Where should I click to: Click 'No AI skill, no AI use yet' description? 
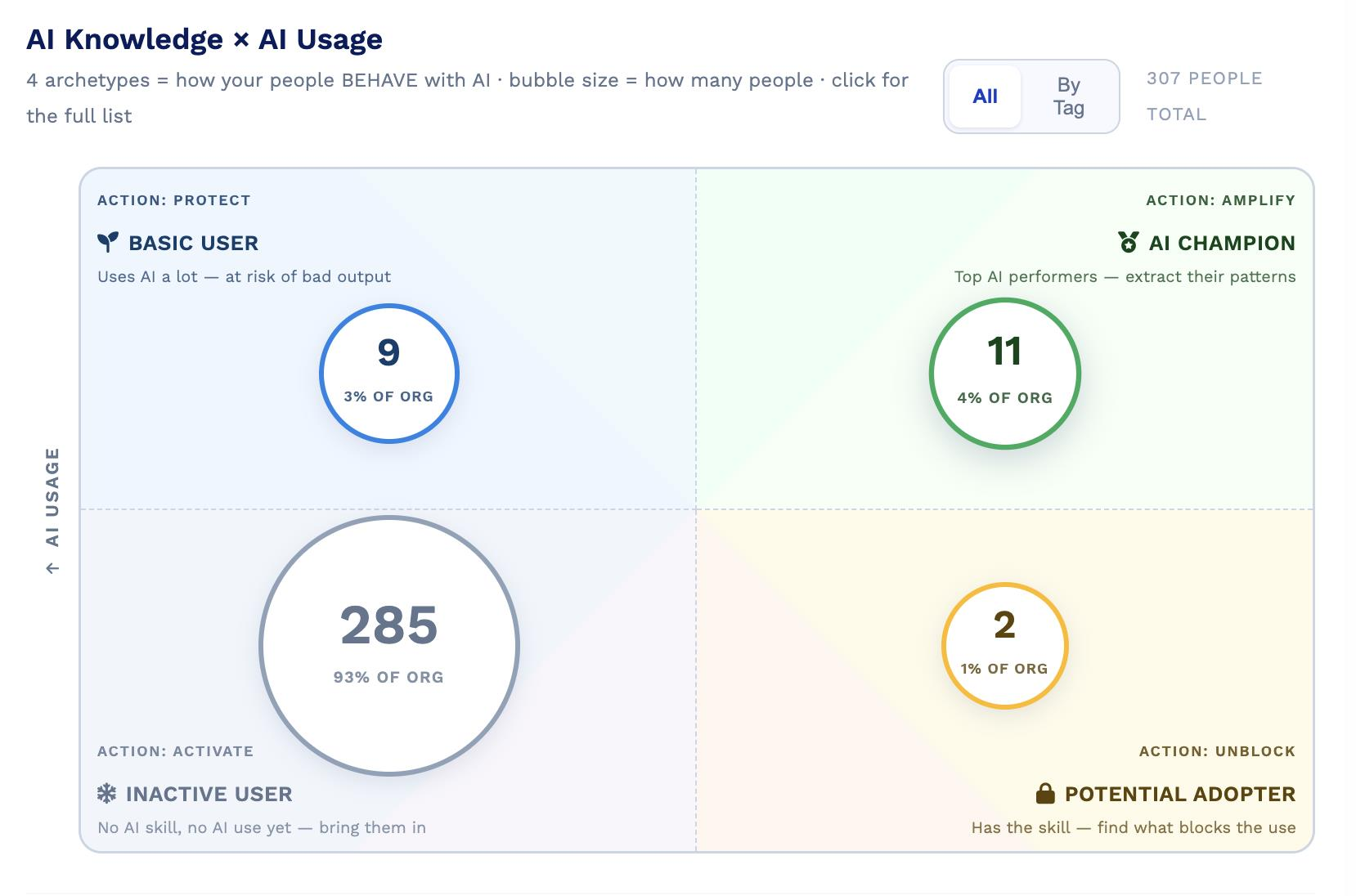coord(262,827)
